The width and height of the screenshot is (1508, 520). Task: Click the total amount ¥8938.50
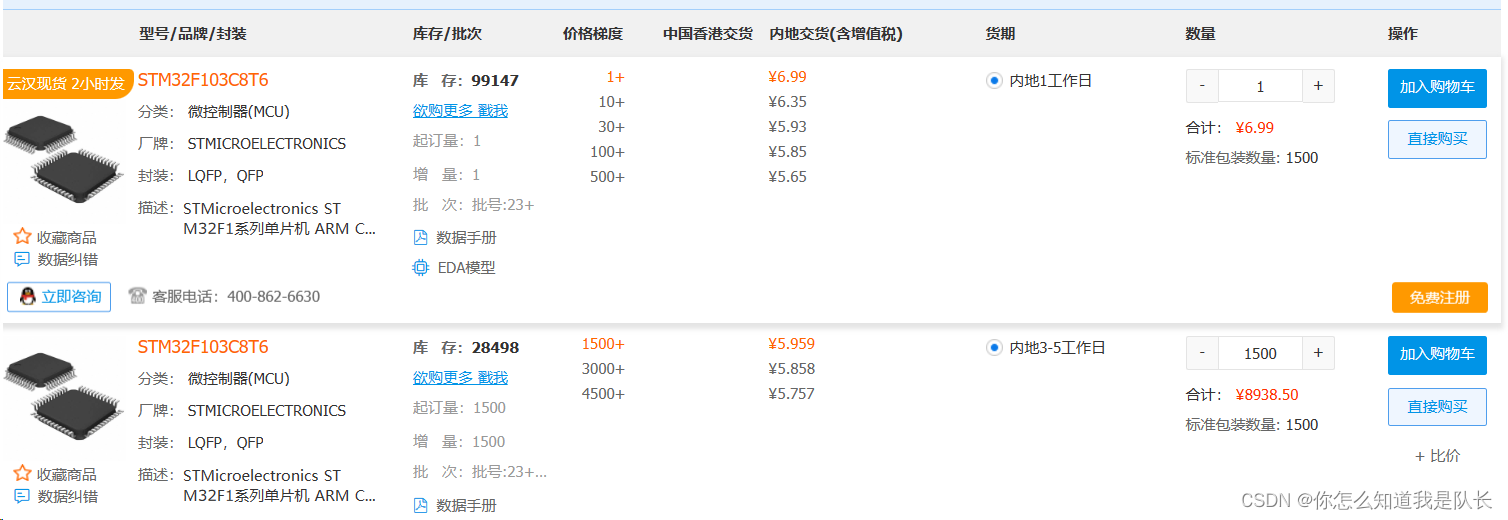(x=1267, y=394)
